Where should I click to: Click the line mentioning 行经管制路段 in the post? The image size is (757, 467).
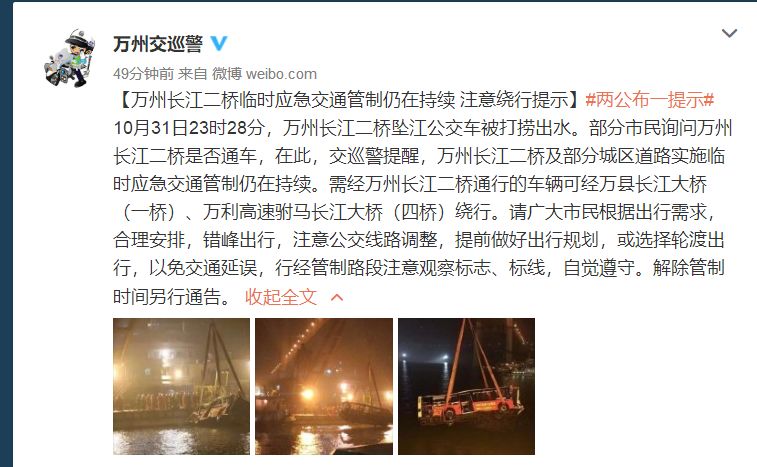click(x=419, y=268)
